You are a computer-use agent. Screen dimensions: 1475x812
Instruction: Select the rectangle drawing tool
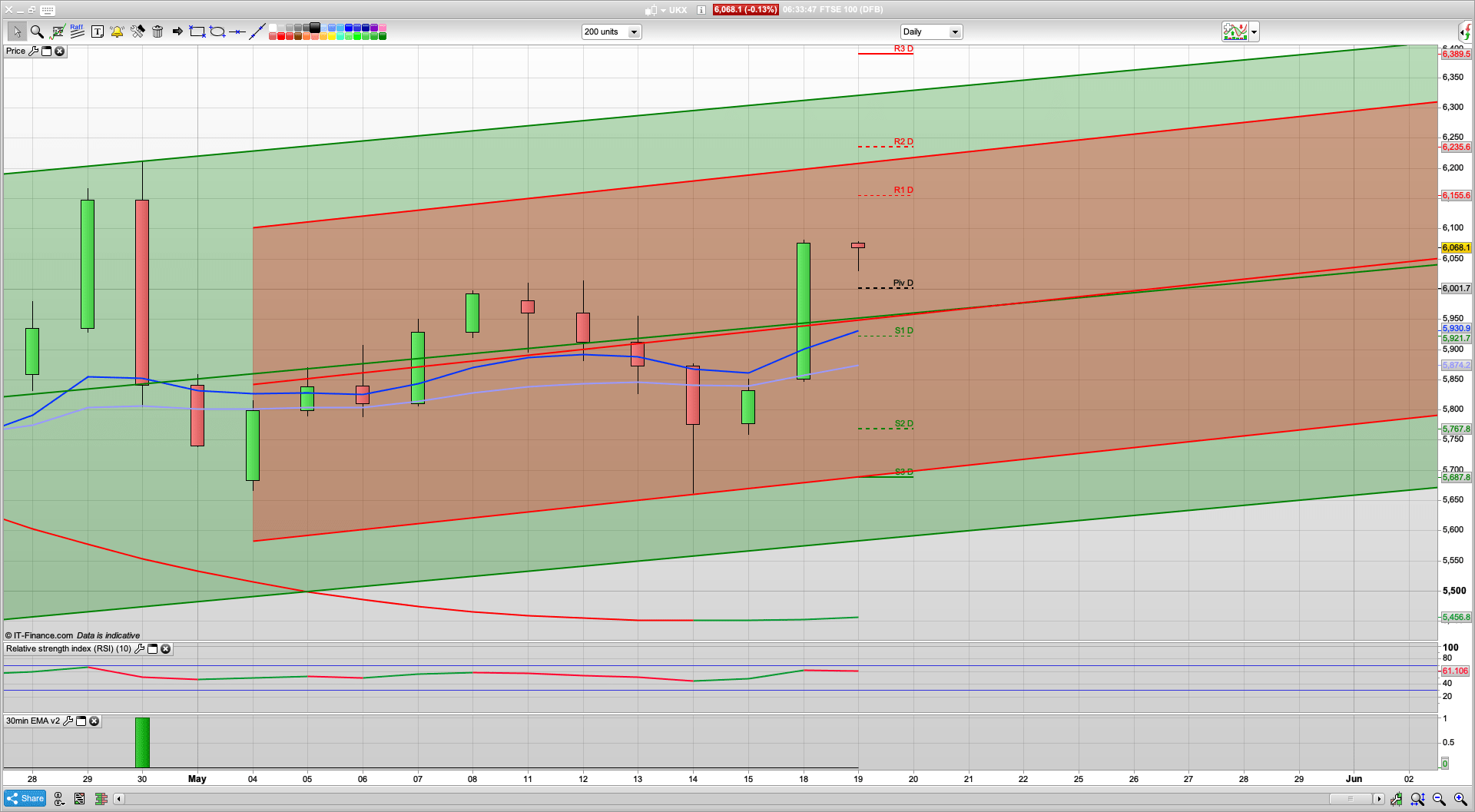[197, 31]
